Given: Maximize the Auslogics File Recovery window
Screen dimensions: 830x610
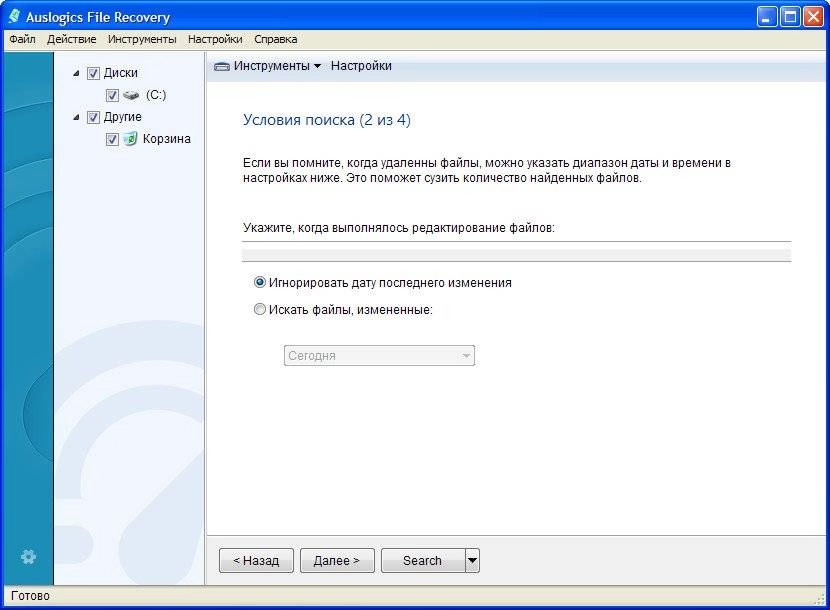Looking at the screenshot, I should coord(790,17).
